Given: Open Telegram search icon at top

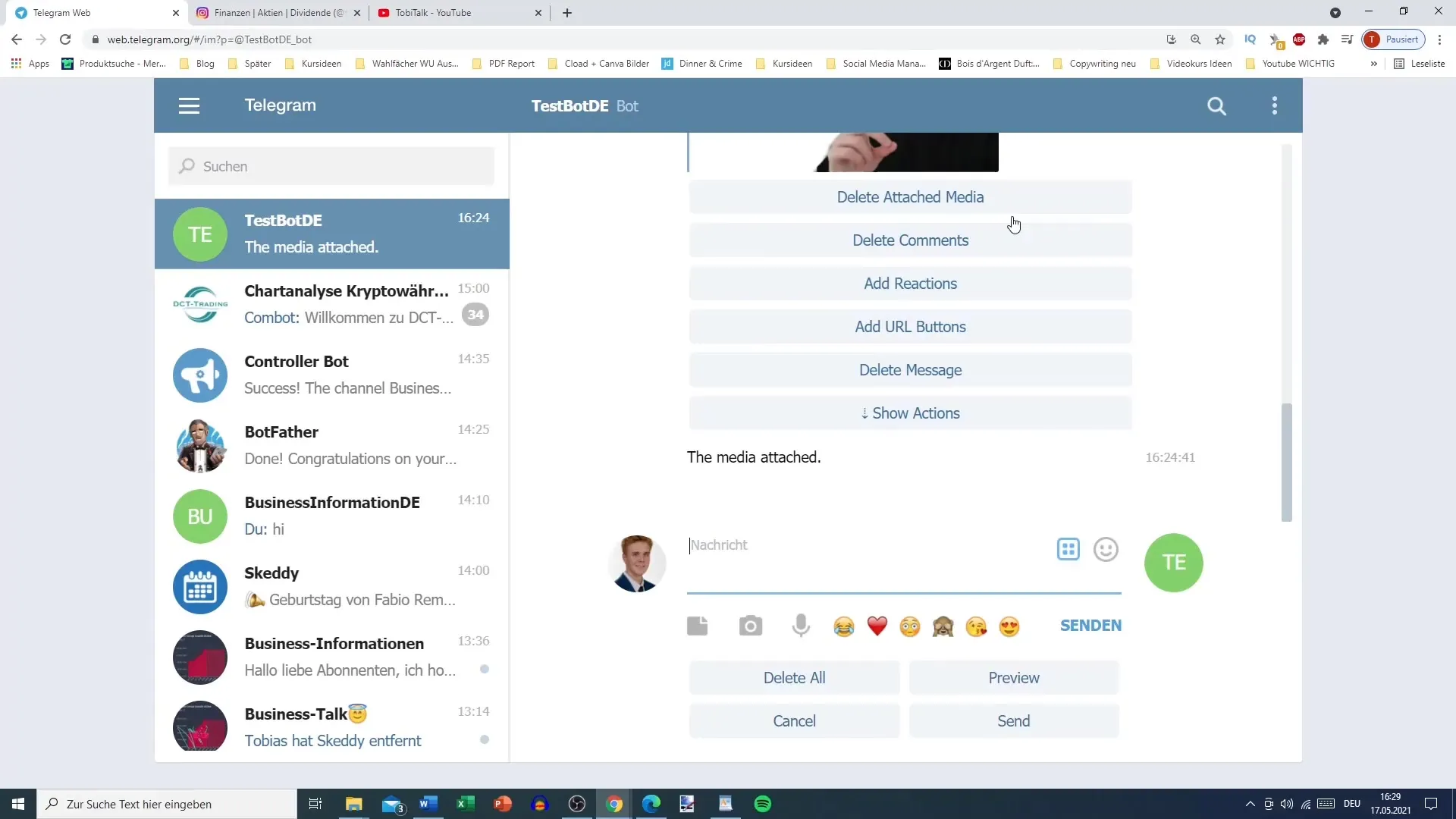Looking at the screenshot, I should tap(1217, 105).
